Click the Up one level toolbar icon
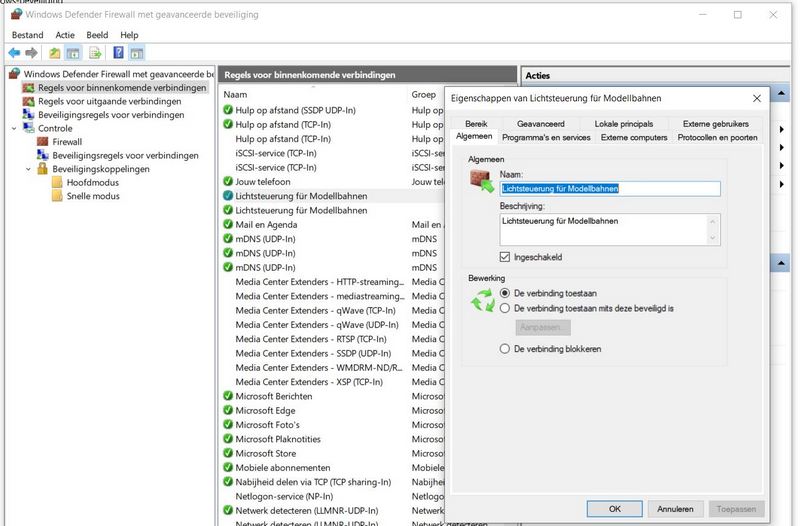Screen dimensions: 800x526 (x=55, y=53)
